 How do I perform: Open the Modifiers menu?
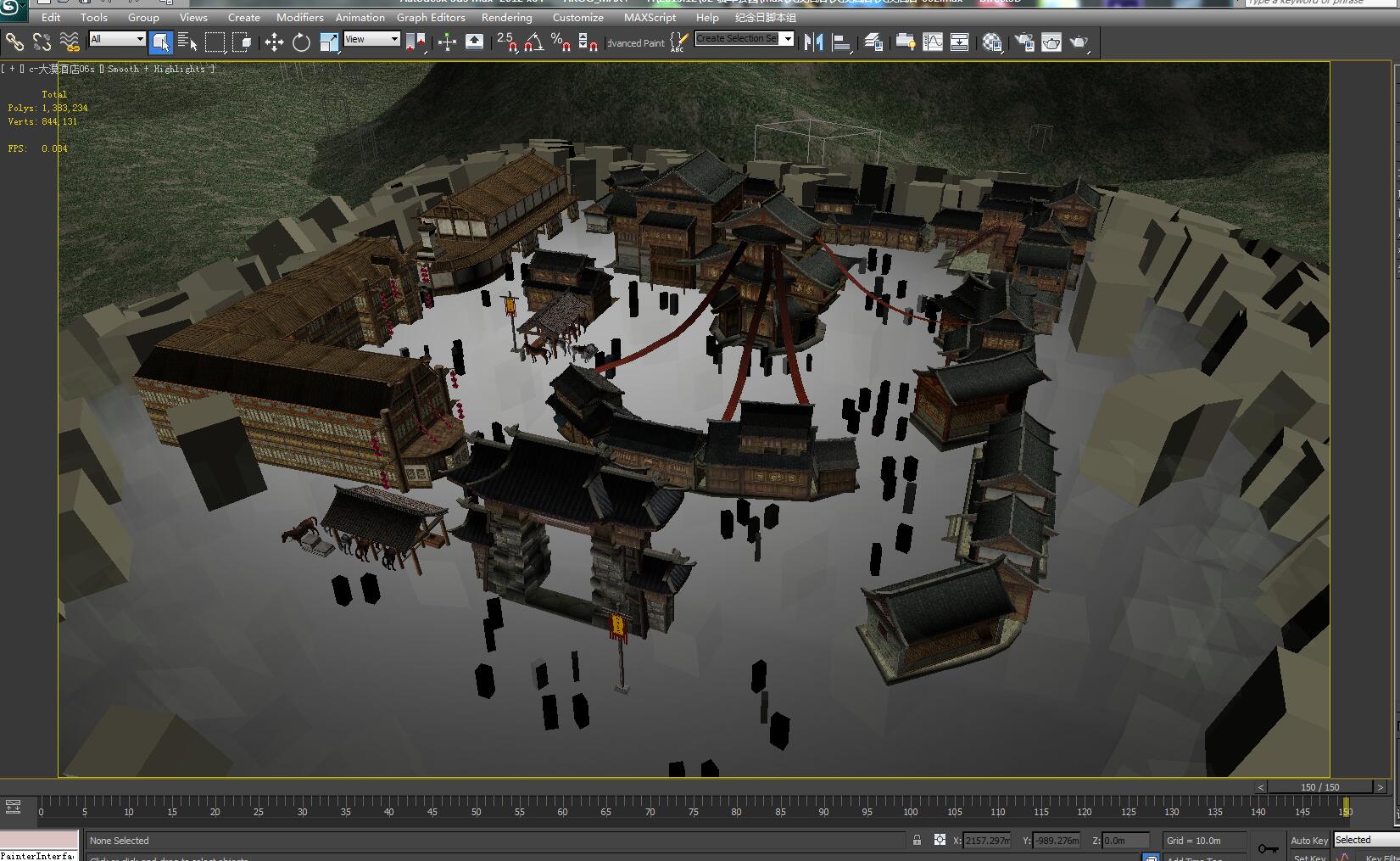(300, 17)
